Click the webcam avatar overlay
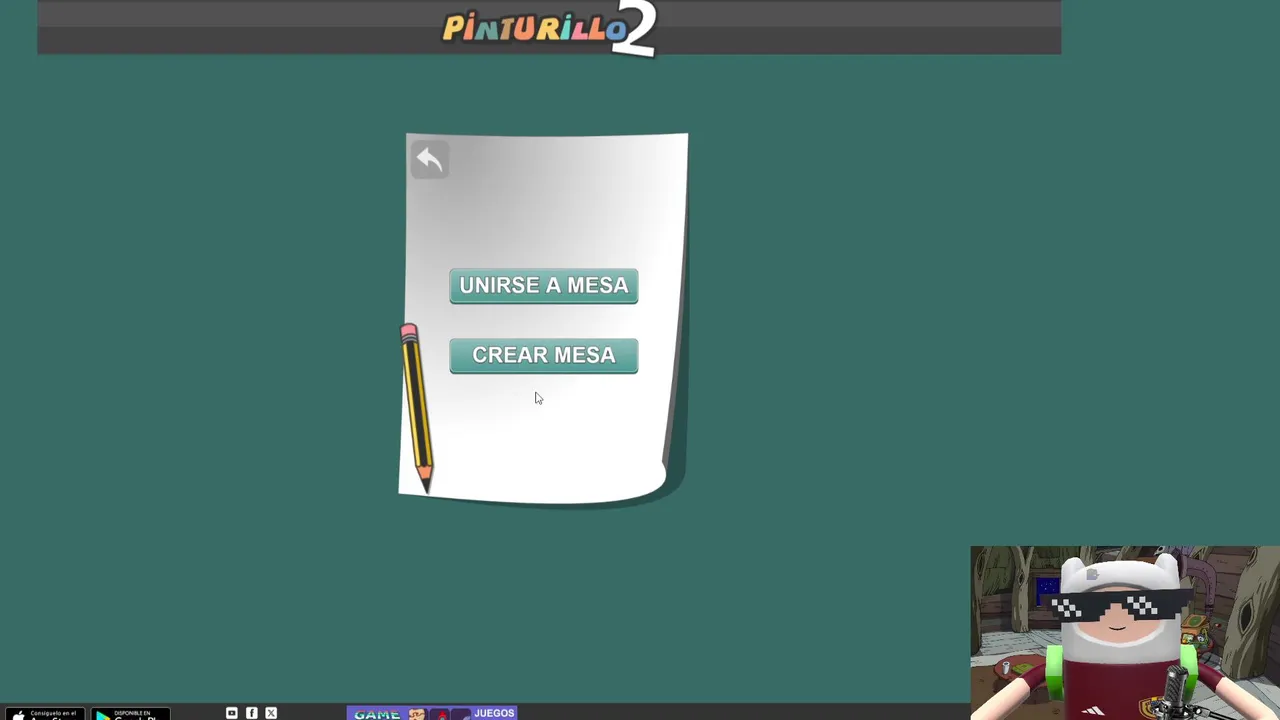Viewport: 1280px width, 720px height. tap(1125, 633)
